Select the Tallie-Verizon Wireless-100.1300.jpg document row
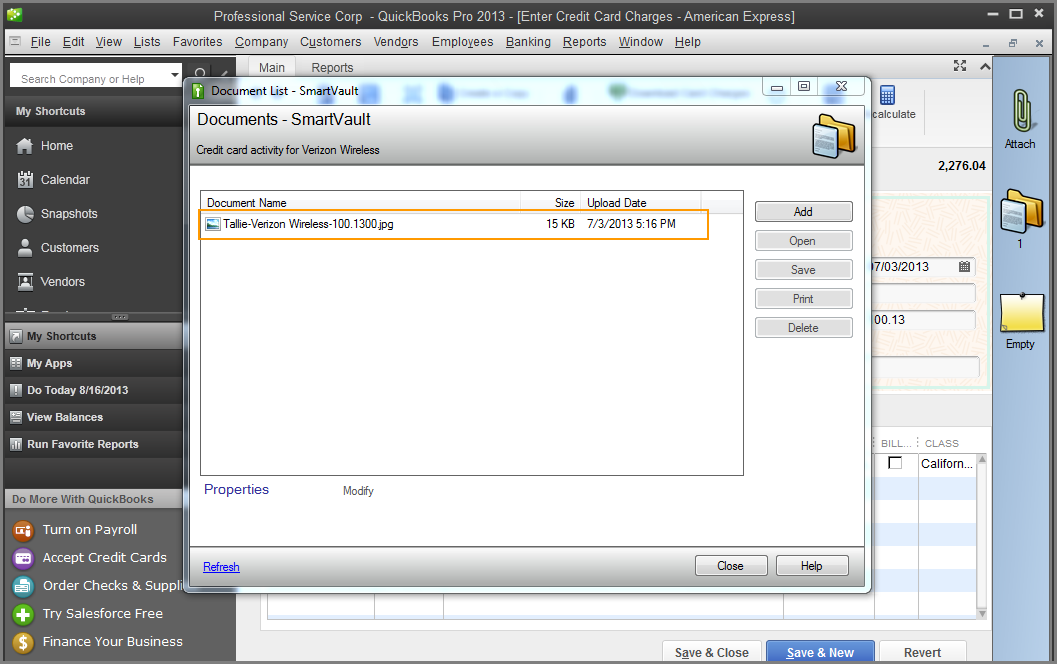Screen dimensions: 1057x664 pyautogui.click(x=454, y=224)
